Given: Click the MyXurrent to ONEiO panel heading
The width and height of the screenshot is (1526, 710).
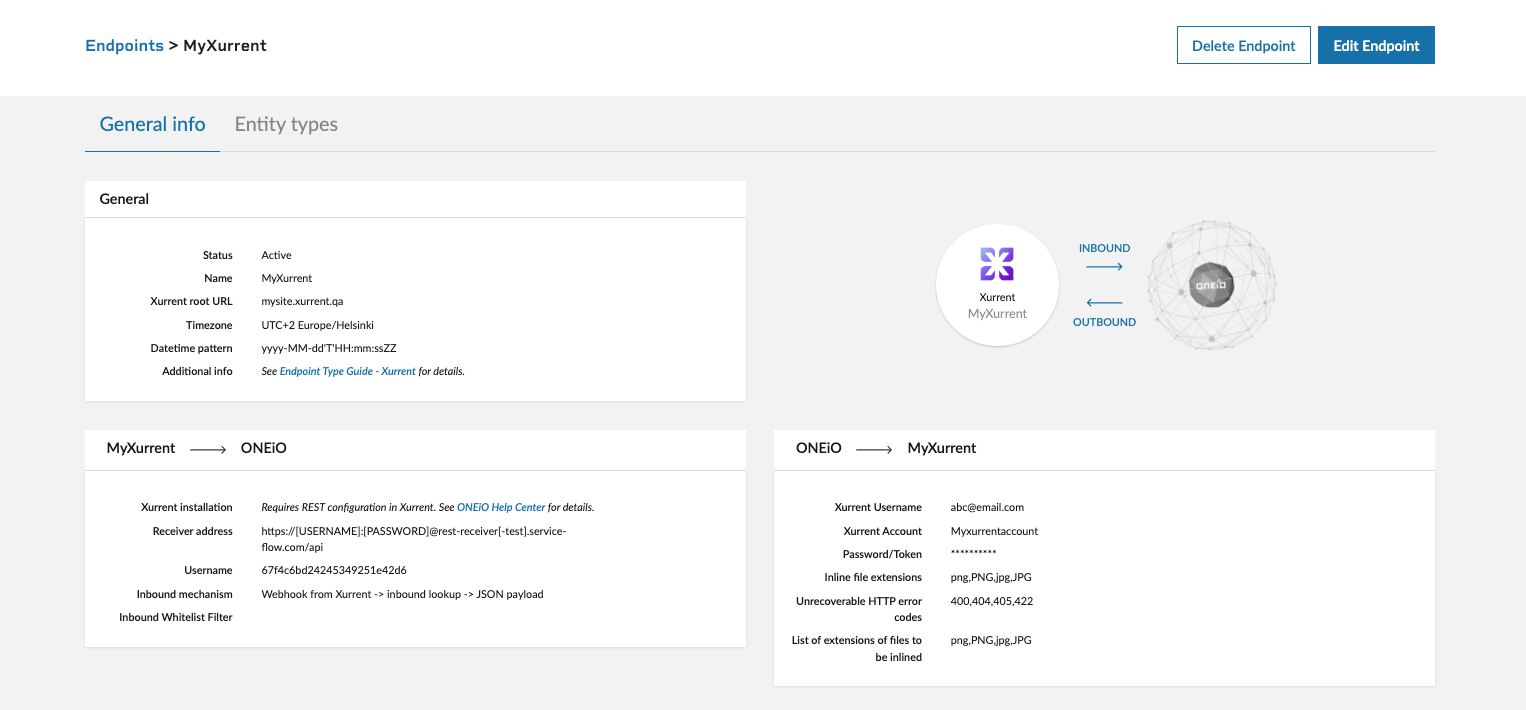Looking at the screenshot, I should [197, 448].
